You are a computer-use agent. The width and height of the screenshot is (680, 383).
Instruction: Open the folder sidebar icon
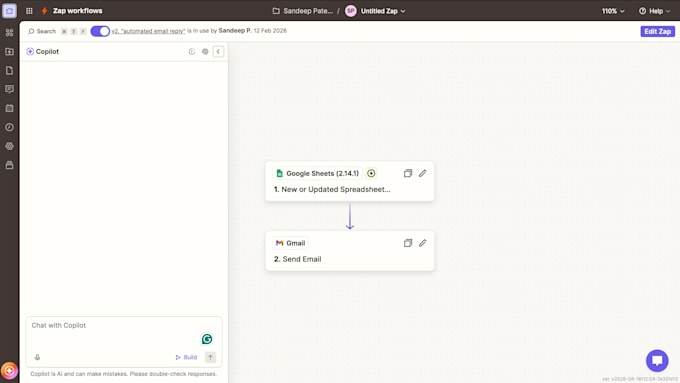(x=10, y=52)
